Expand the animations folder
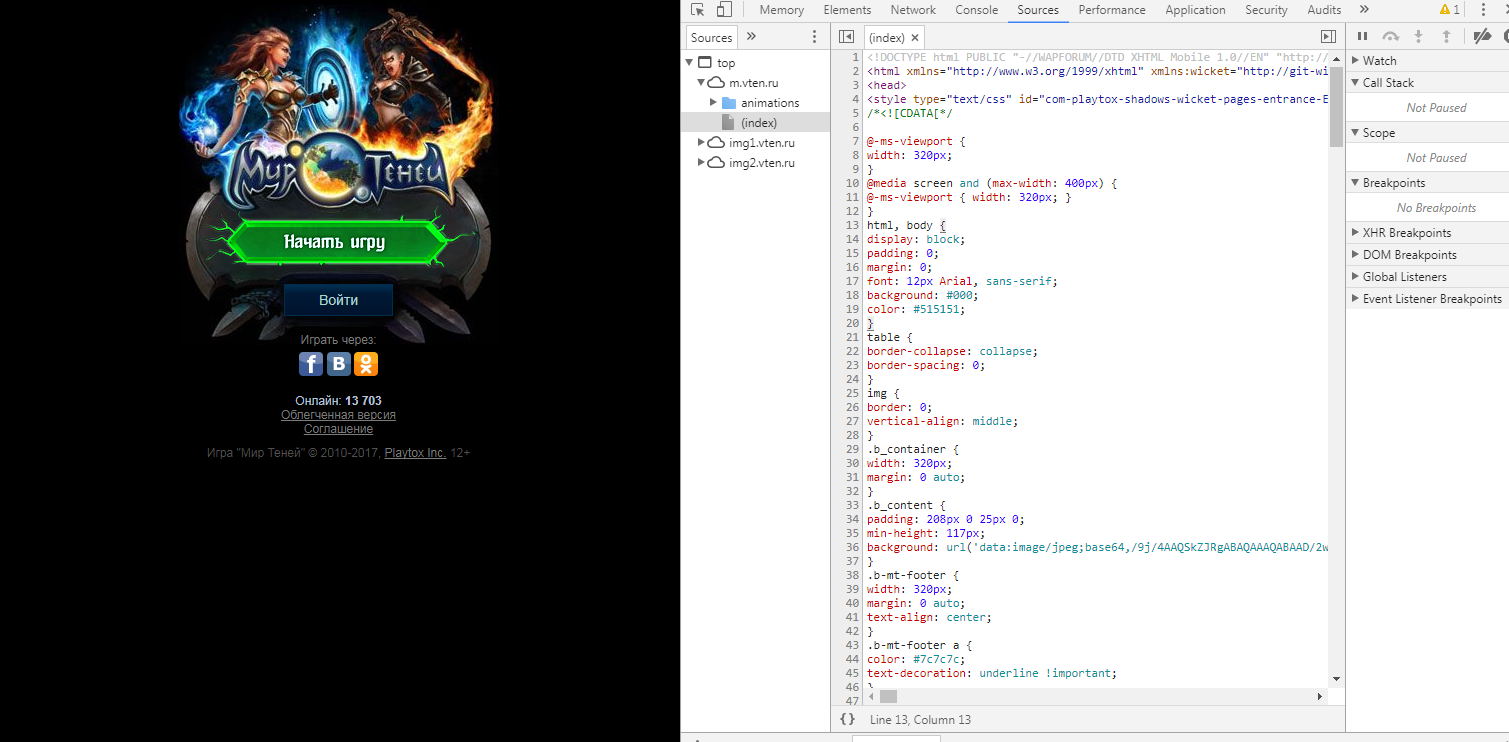 click(x=713, y=103)
